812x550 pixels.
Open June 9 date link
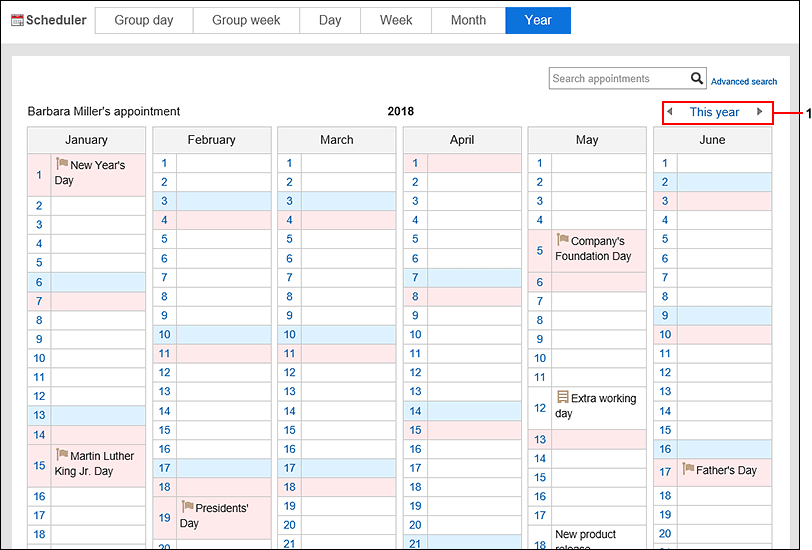[665, 315]
